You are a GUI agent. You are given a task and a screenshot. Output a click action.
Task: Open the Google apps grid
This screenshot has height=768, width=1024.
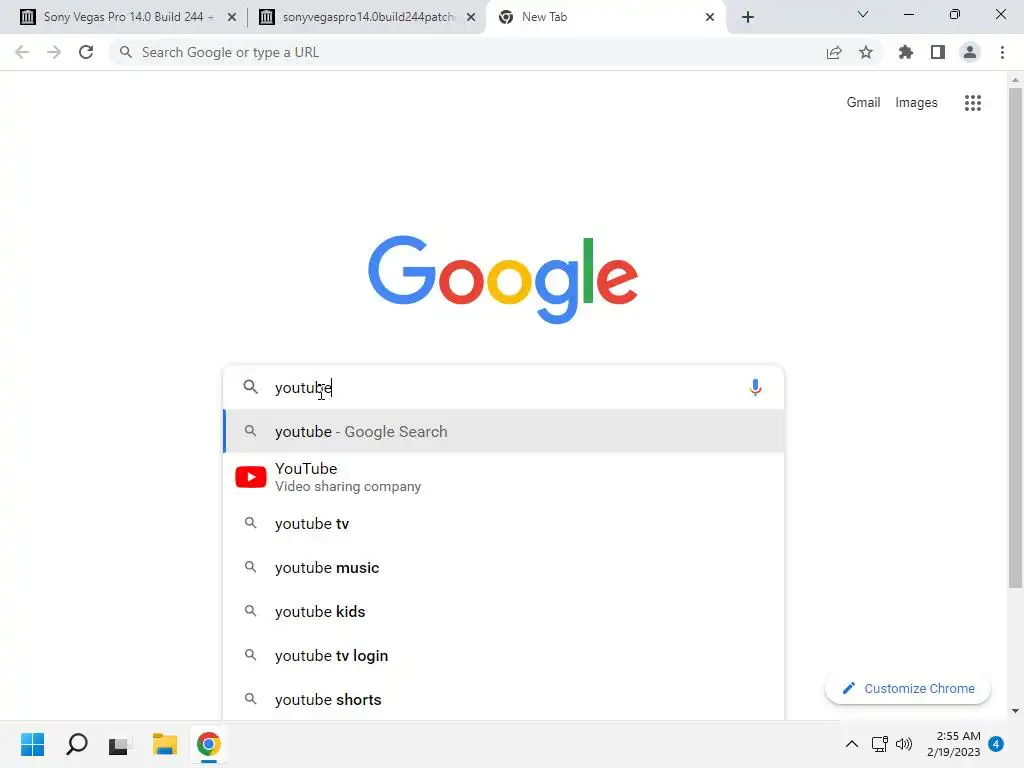pyautogui.click(x=972, y=103)
